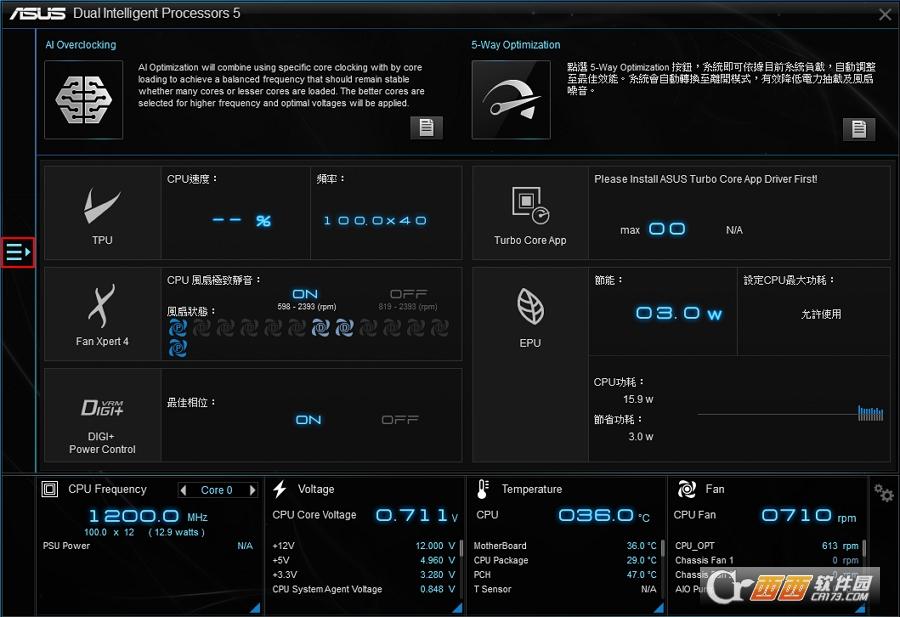Open the EPU leaf icon module
This screenshot has width=900, height=617.
click(x=530, y=314)
